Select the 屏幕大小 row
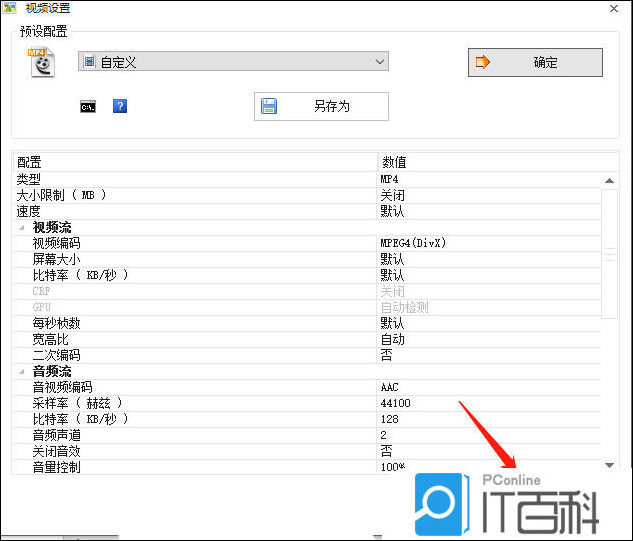Screen dimensions: 633x541 307,259
